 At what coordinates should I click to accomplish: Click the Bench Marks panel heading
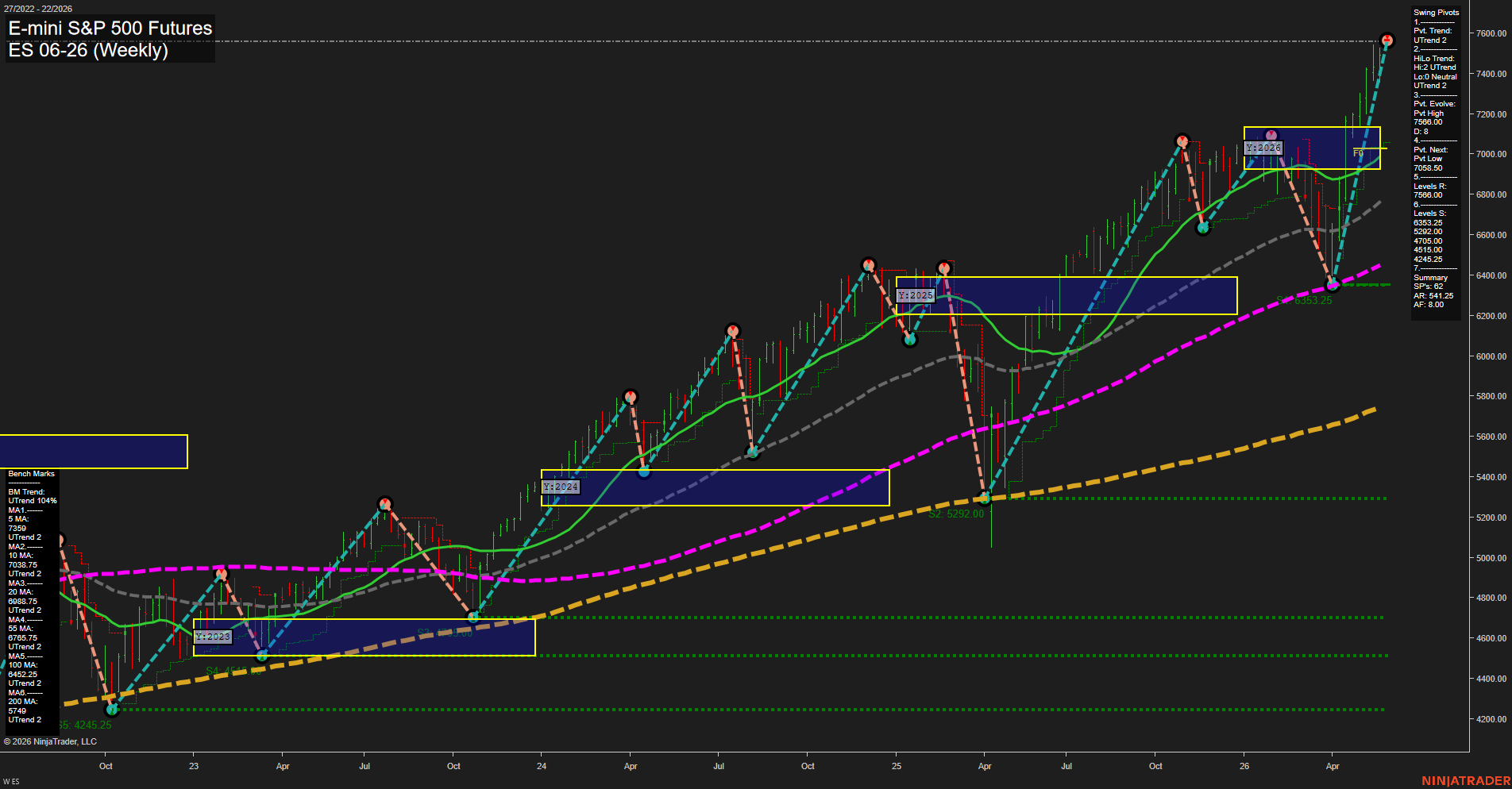tap(32, 474)
